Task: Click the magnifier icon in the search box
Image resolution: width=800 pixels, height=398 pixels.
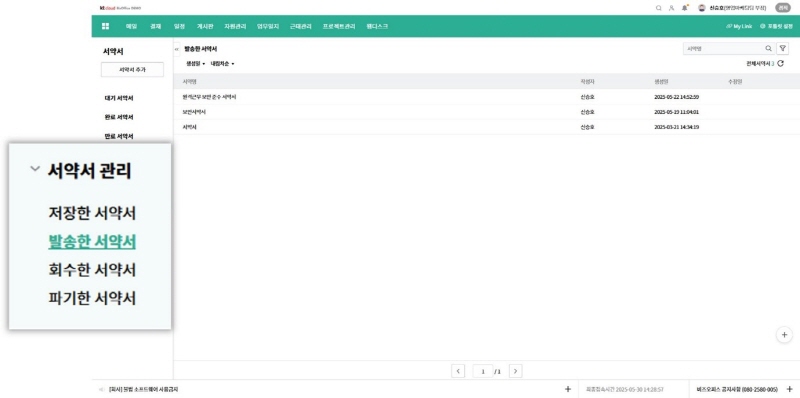Action: 768,48
